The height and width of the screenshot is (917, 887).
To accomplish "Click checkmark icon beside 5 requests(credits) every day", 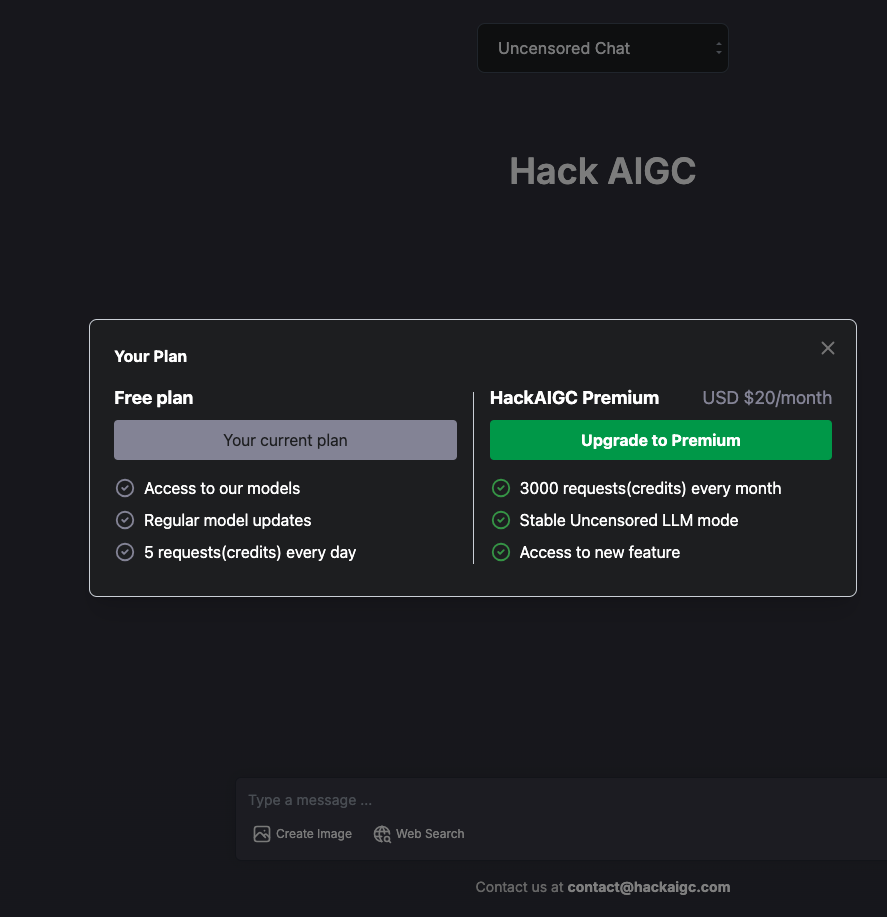I will 125,552.
